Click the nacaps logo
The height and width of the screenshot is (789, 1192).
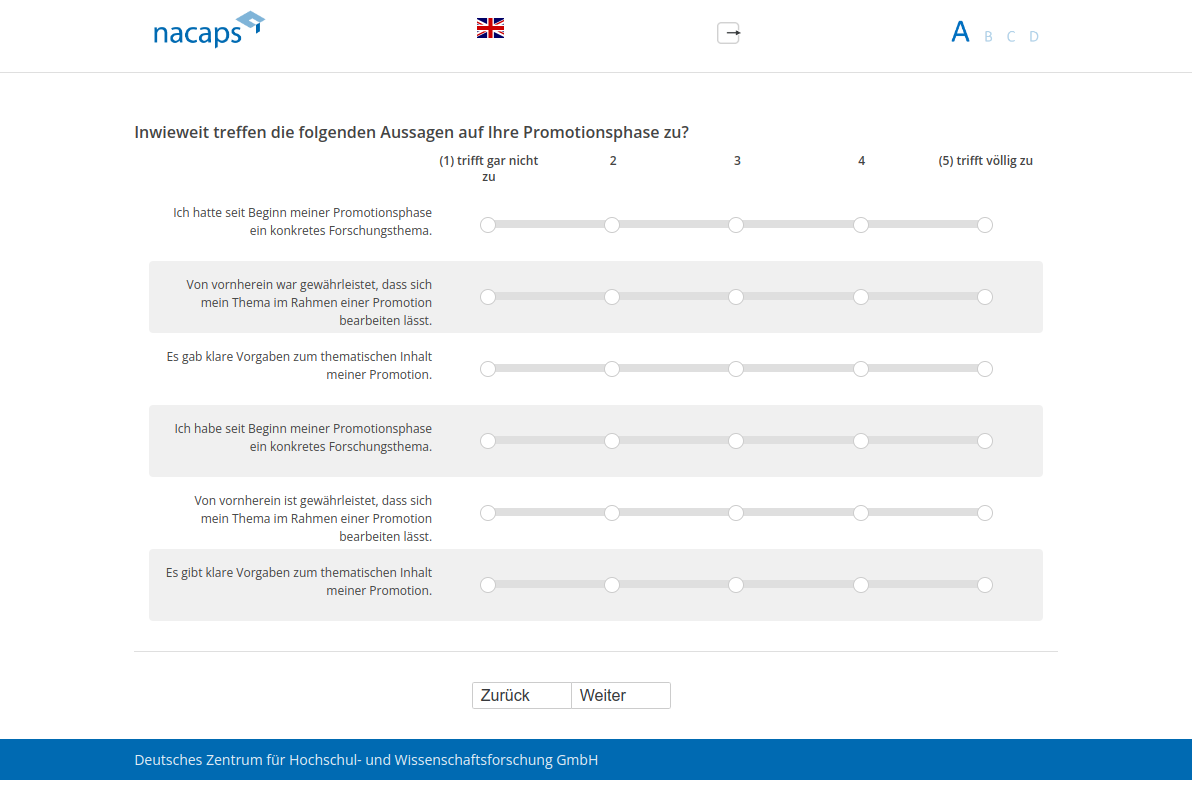point(208,30)
